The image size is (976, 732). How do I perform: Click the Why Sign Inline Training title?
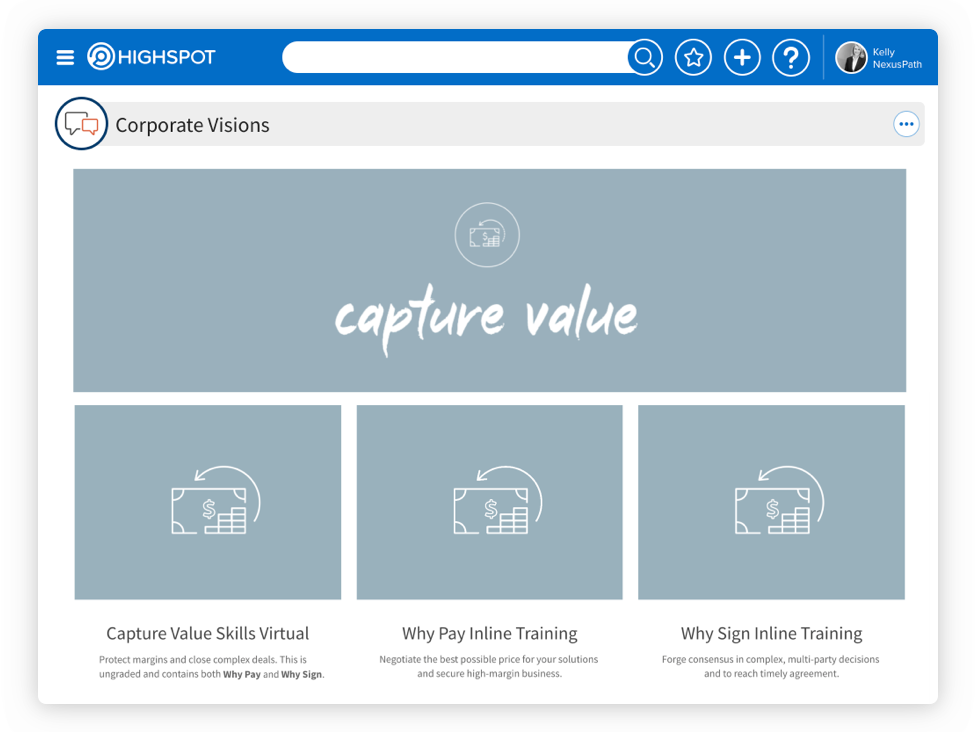(771, 633)
